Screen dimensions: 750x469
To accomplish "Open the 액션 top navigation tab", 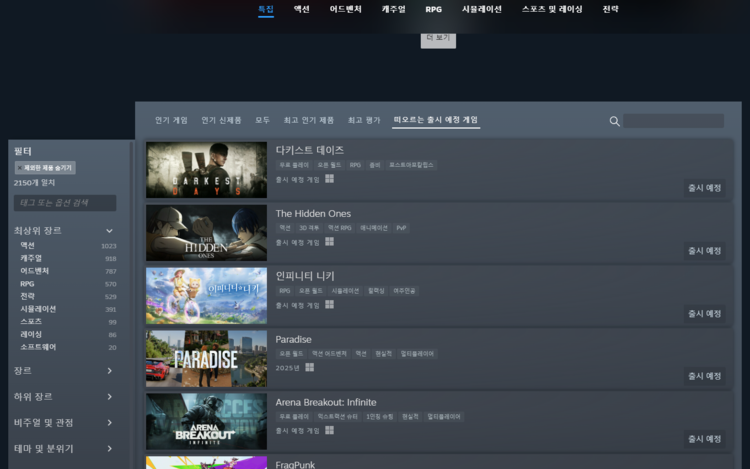I will [x=301, y=9].
